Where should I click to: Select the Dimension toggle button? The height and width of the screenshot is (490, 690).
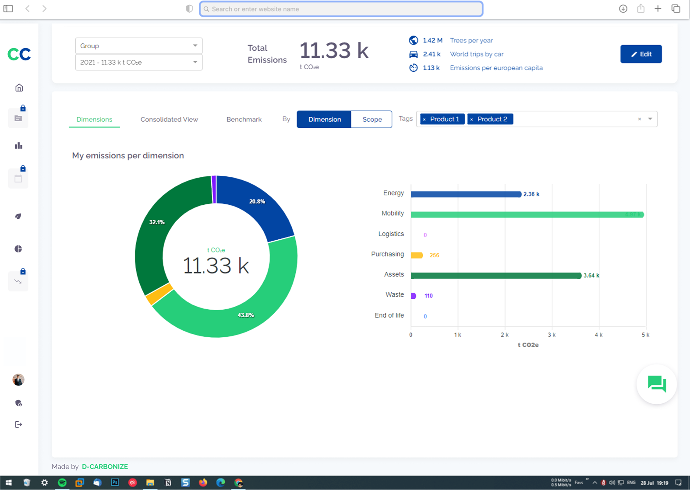(324, 119)
